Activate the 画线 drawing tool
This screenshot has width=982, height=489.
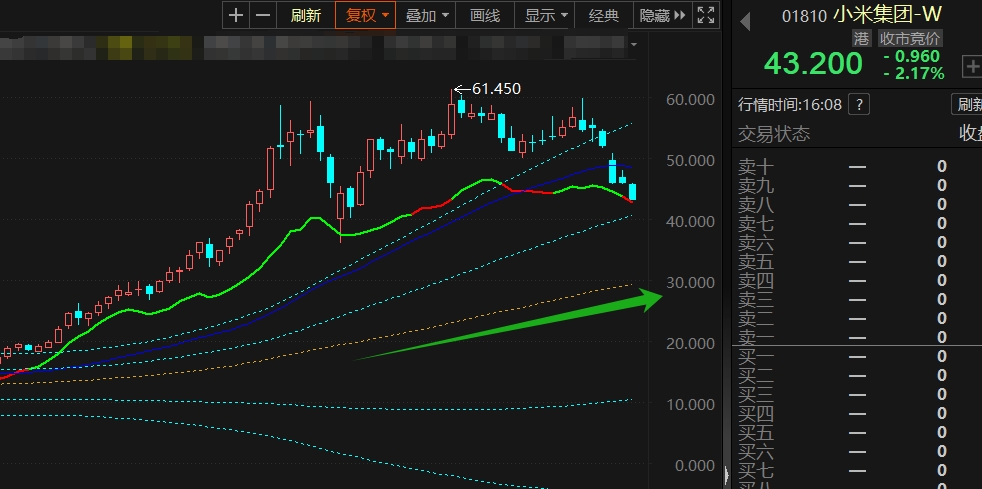(x=485, y=15)
